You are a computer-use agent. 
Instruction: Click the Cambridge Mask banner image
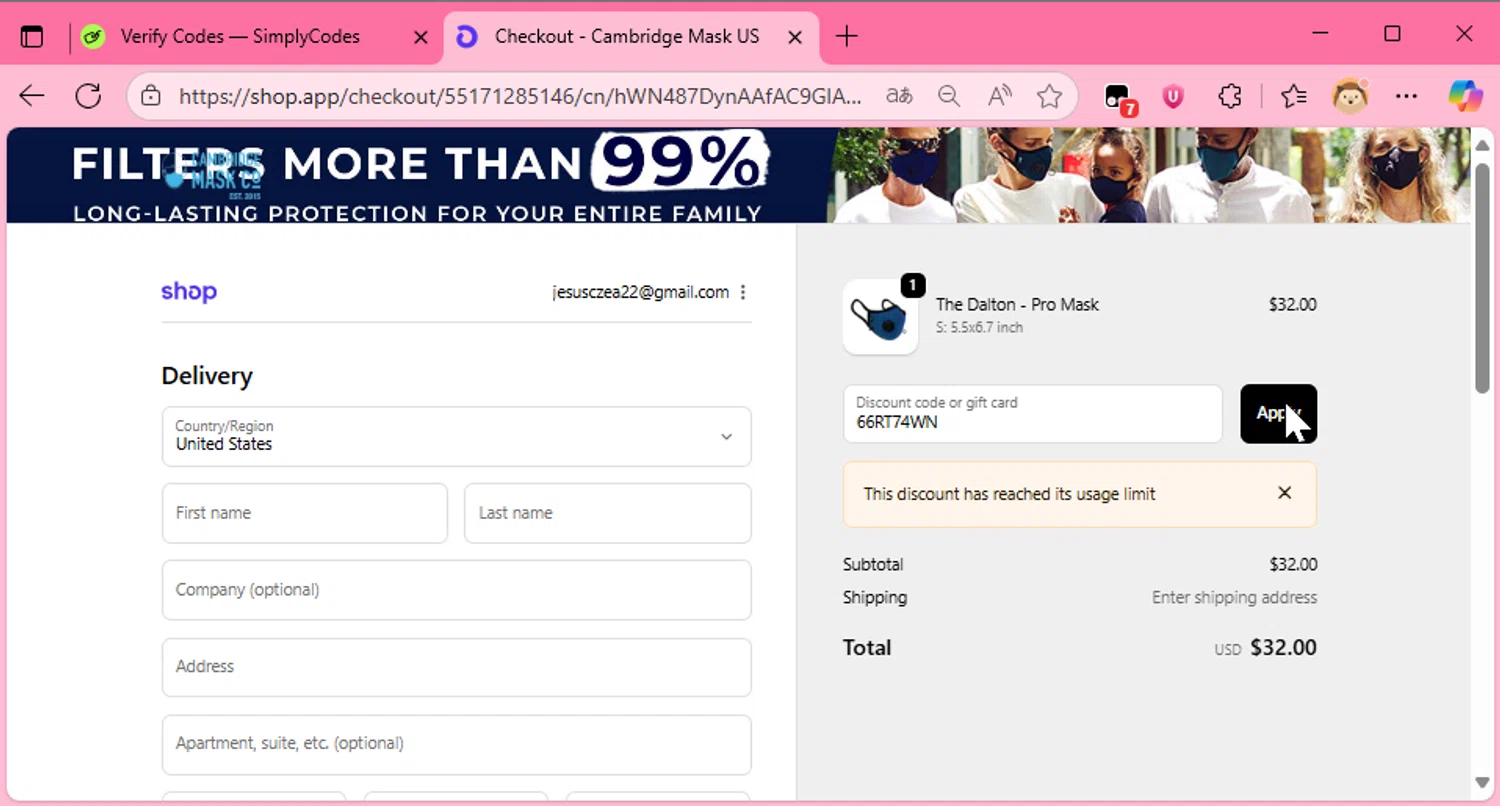(738, 175)
